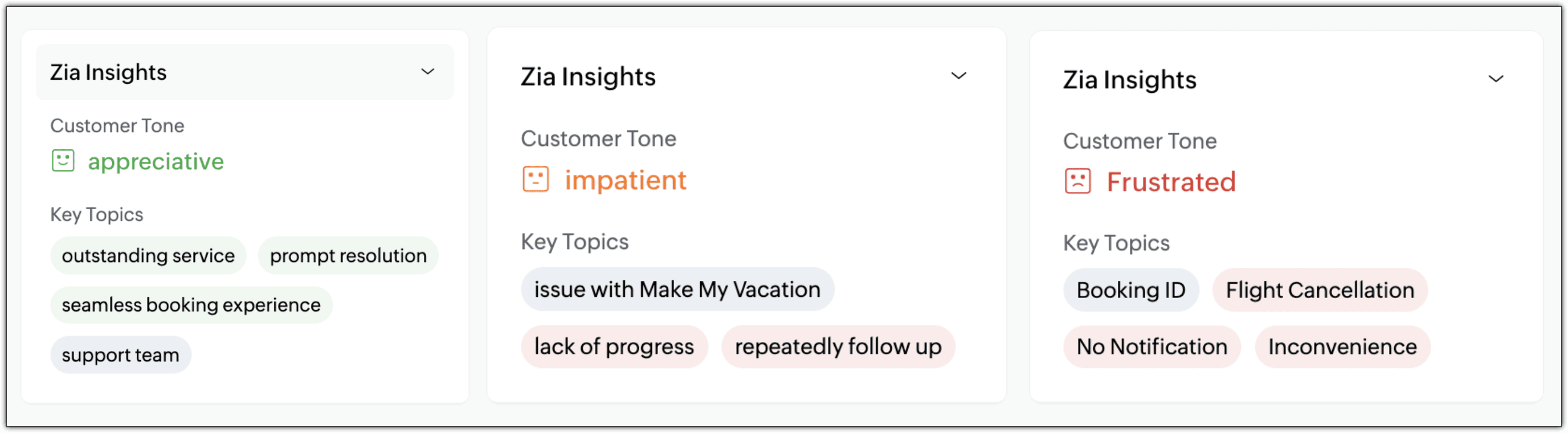This screenshot has width=1568, height=433.
Task: Click the 'Frustrated' tone label
Action: pos(1170,182)
